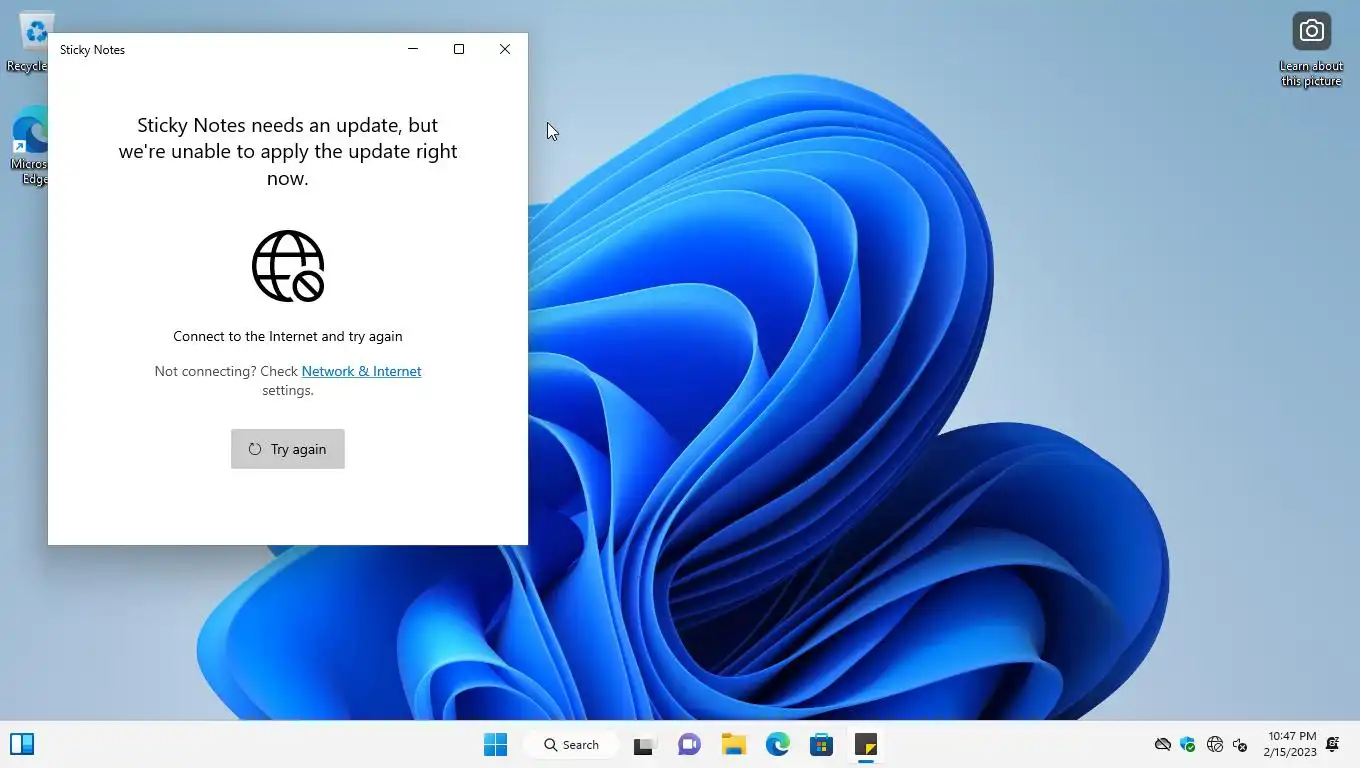Viewport: 1360px width, 768px height.
Task: Click 'Connect to the Internet and try again' text
Action: pyautogui.click(x=288, y=336)
